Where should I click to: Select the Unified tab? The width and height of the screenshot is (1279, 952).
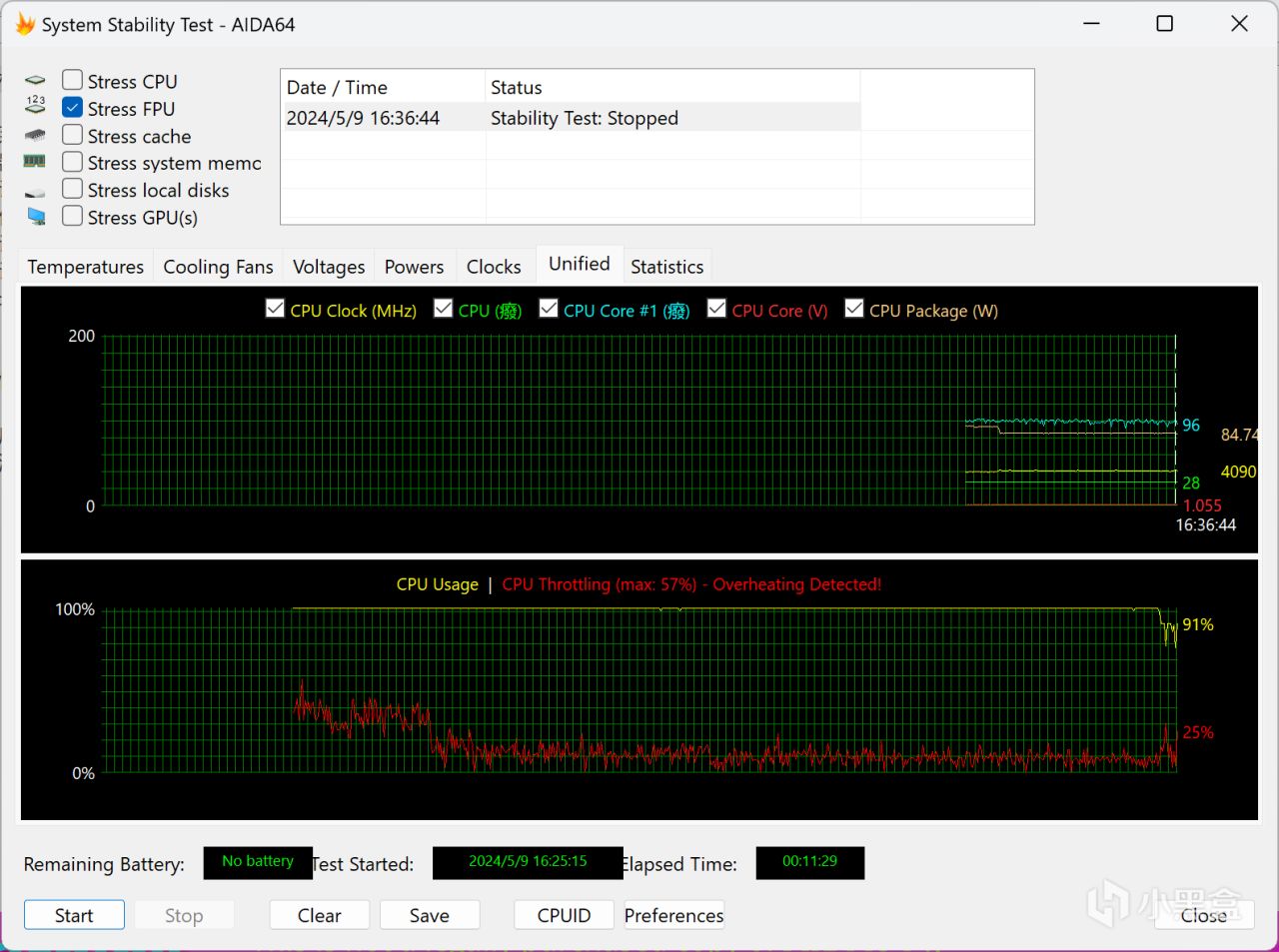click(x=580, y=264)
